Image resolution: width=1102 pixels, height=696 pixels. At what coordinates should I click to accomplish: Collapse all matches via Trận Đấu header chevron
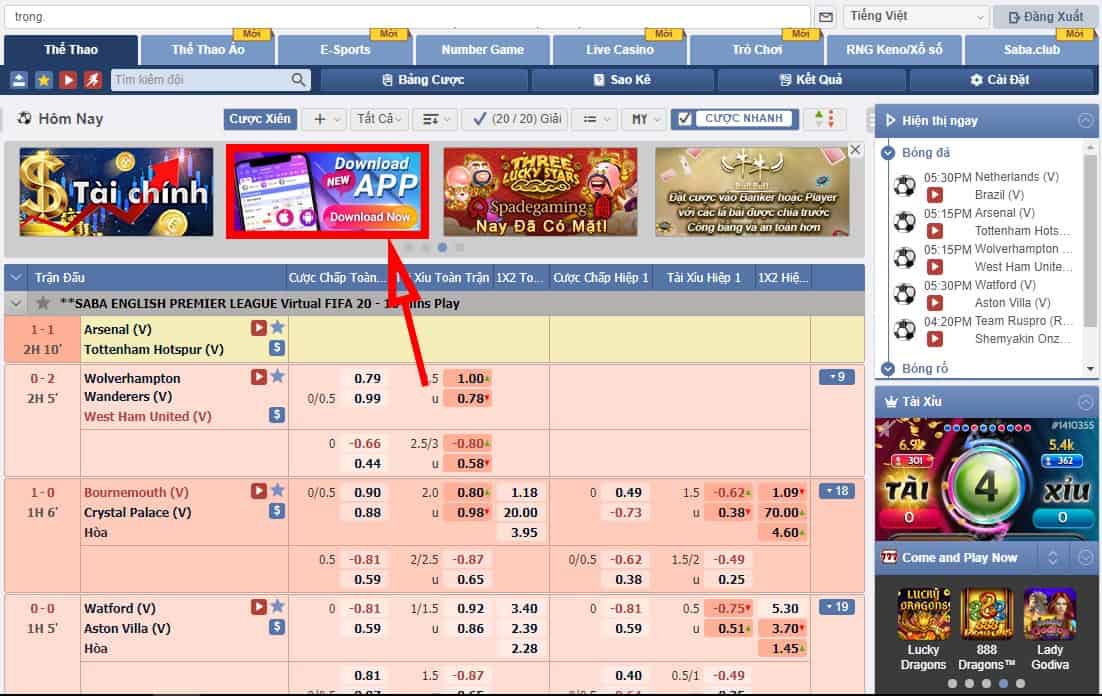pos(15,278)
